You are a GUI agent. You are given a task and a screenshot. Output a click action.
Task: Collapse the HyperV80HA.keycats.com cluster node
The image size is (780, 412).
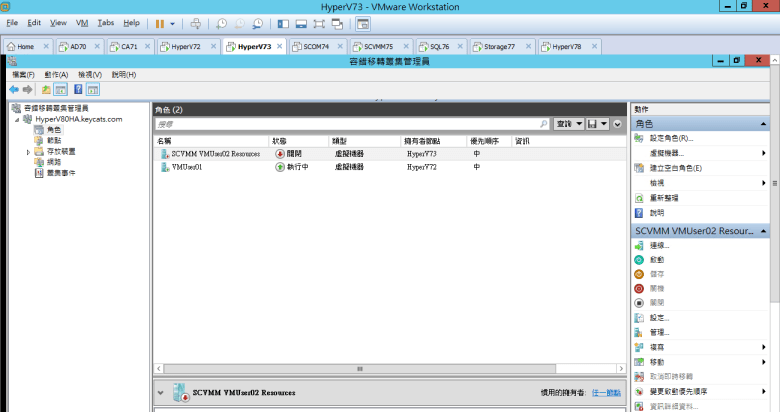17,119
